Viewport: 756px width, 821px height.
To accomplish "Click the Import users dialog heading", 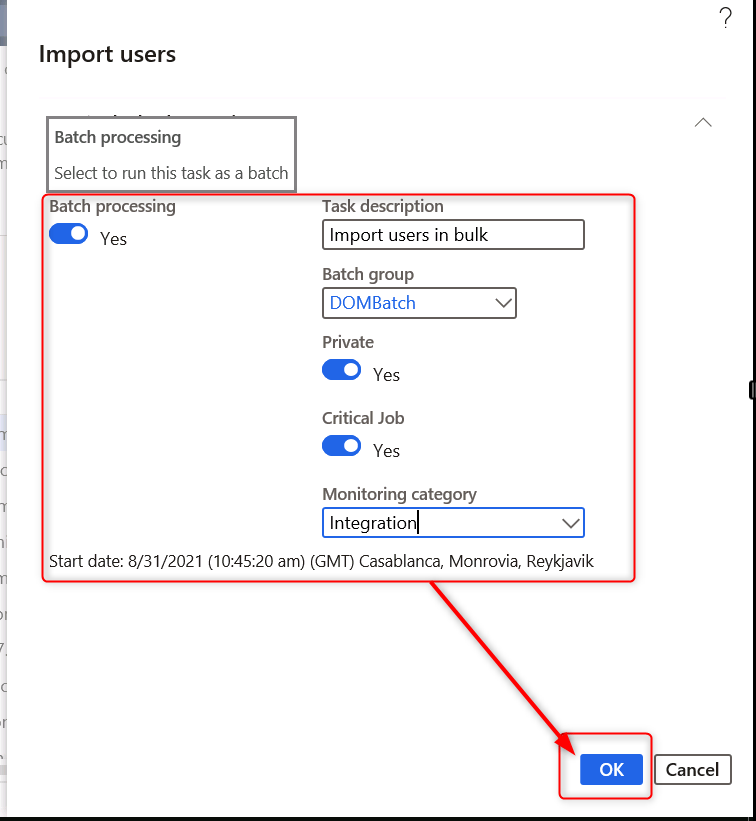I will (107, 54).
